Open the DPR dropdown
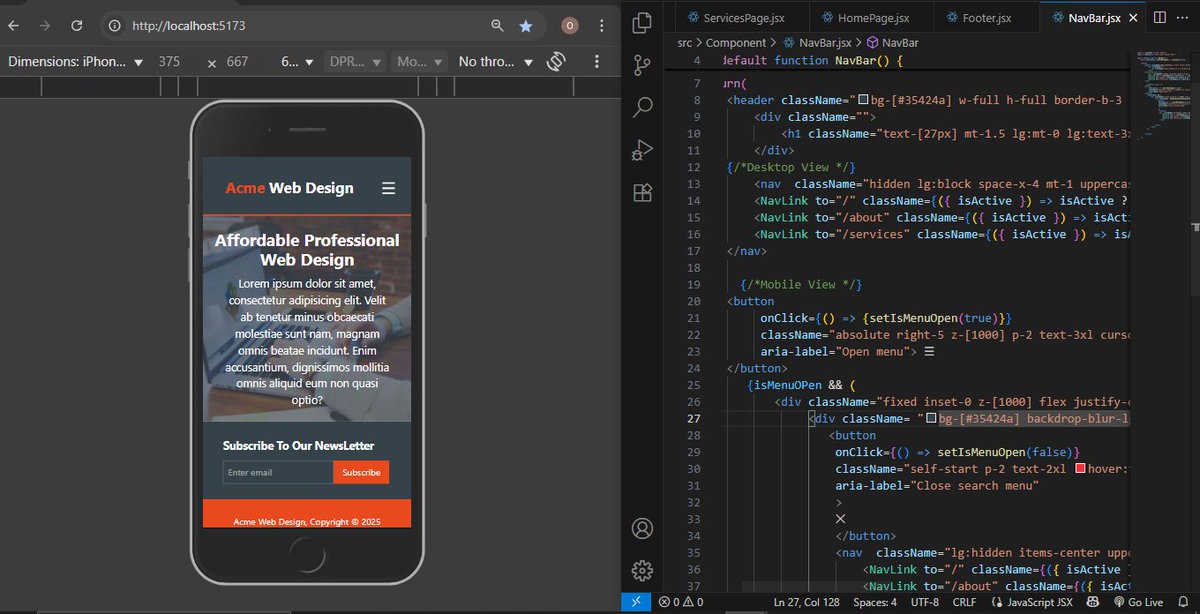Image resolution: width=1200 pixels, height=614 pixels. click(356, 62)
